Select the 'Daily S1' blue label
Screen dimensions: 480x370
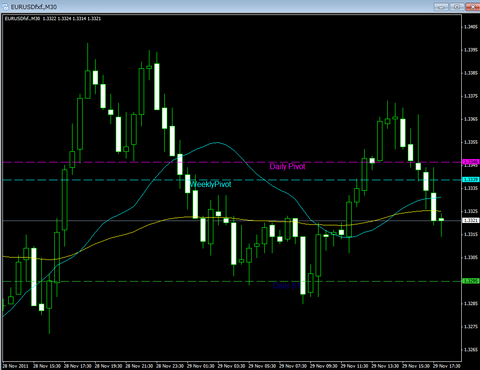[286, 286]
